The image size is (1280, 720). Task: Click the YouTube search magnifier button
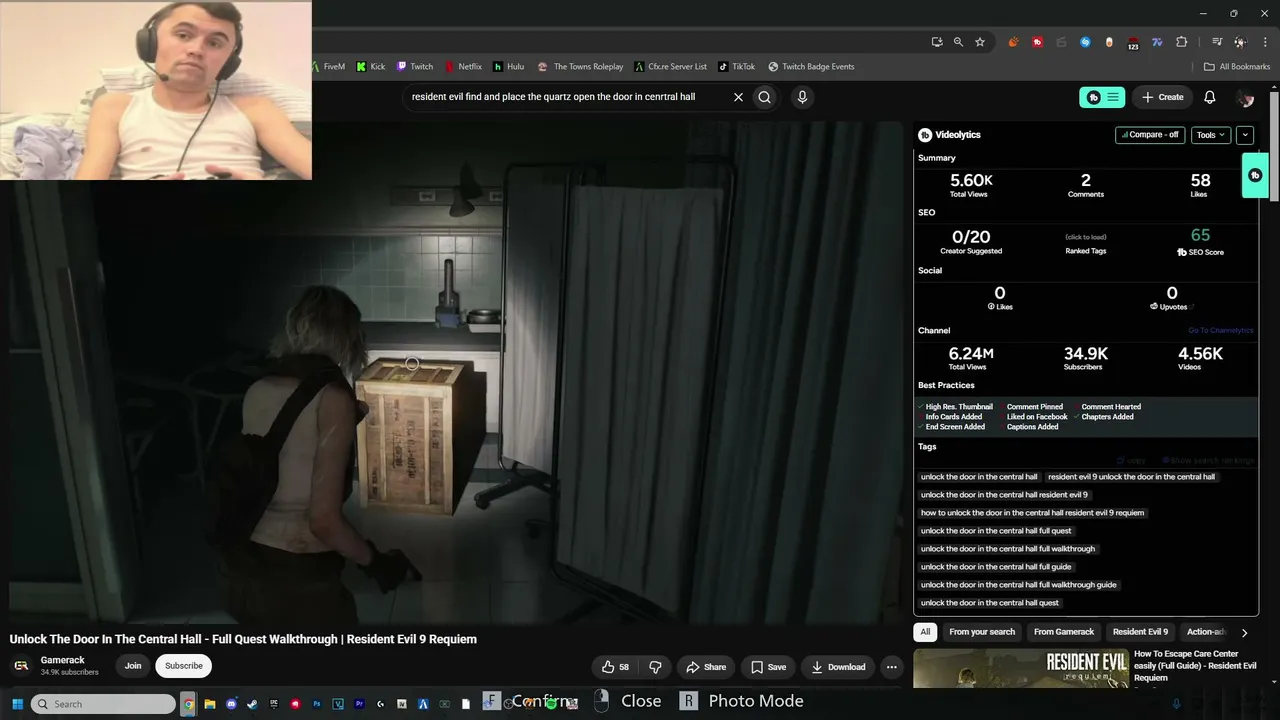tap(764, 97)
